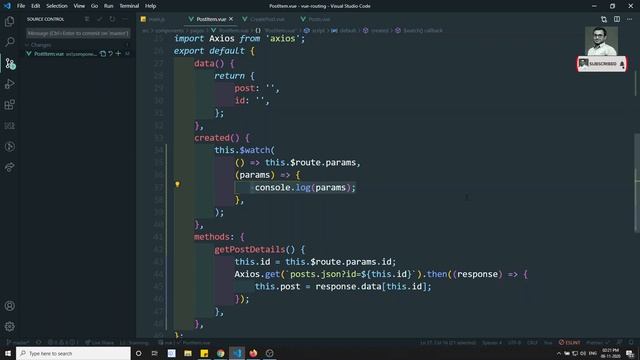Image resolution: width=640 pixels, height=360 pixels.
Task: Click the commit message input field
Action: point(78,33)
